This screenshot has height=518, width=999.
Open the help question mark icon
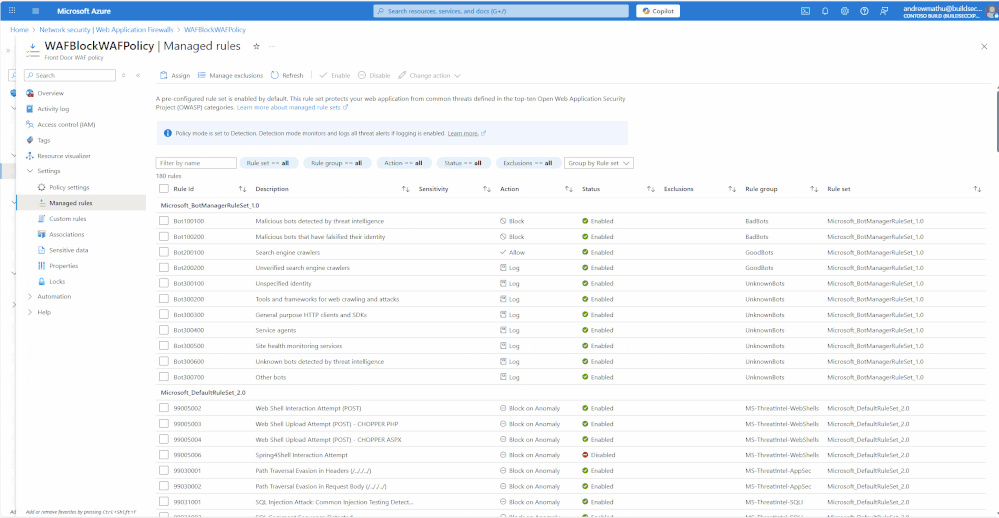(x=864, y=11)
